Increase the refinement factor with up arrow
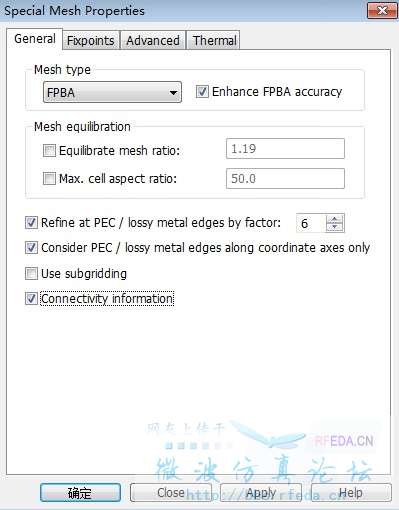Image resolution: width=399 pixels, height=510 pixels. 335,219
